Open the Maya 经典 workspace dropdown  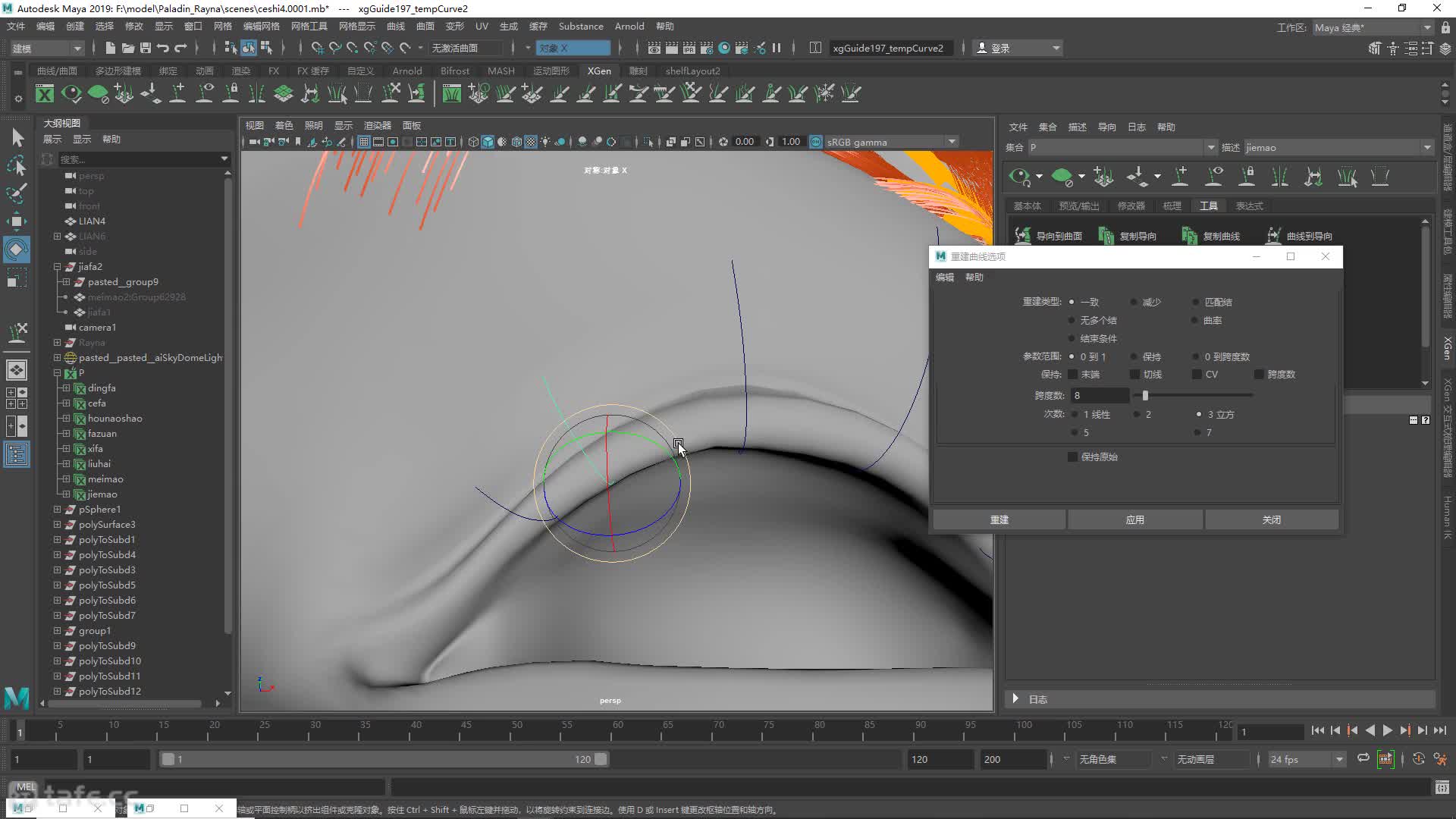tap(1373, 27)
